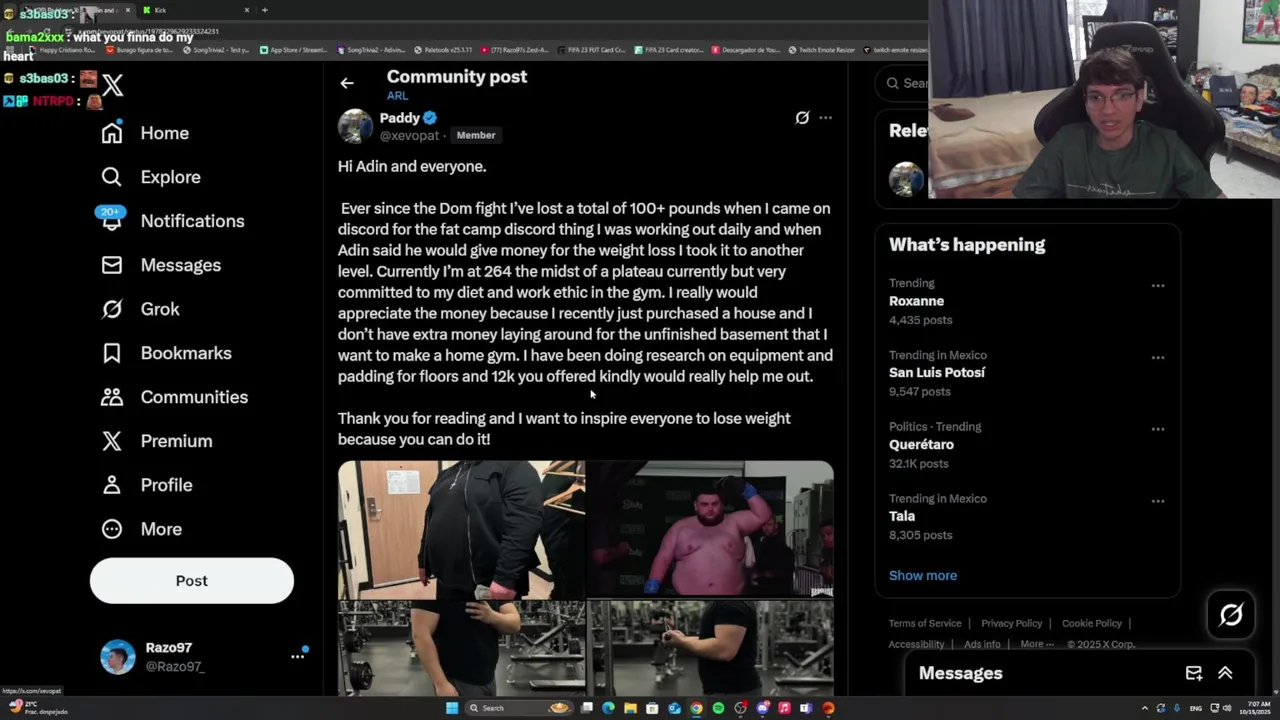Open Windows Start menu
The image size is (1280, 720).
coord(452,708)
